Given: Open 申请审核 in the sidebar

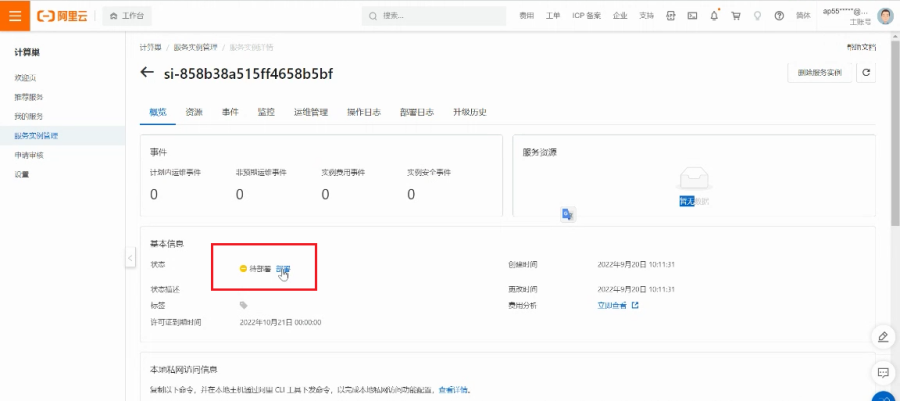Looking at the screenshot, I should point(29,155).
